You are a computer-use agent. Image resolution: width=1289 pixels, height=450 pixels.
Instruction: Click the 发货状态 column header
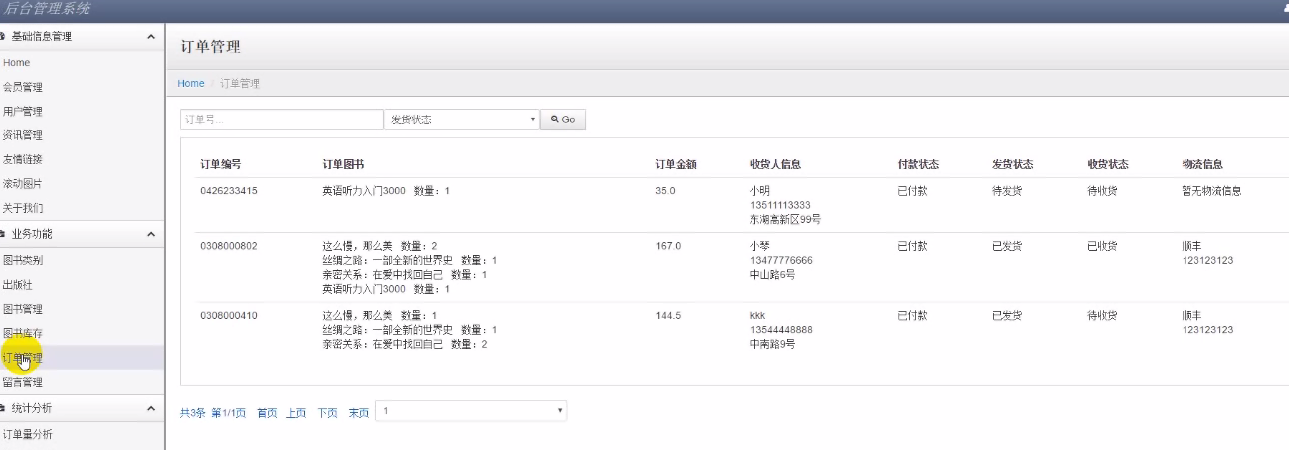click(x=1012, y=164)
